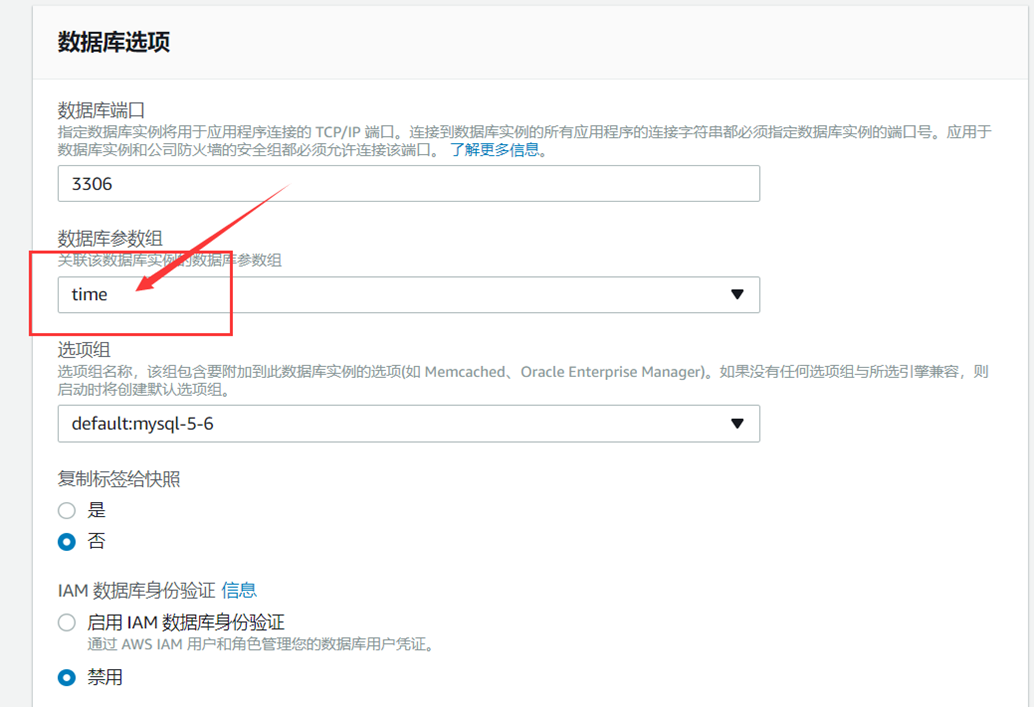Select the 禁用 radio under IAM verification
1034x707 pixels.
coord(66,677)
